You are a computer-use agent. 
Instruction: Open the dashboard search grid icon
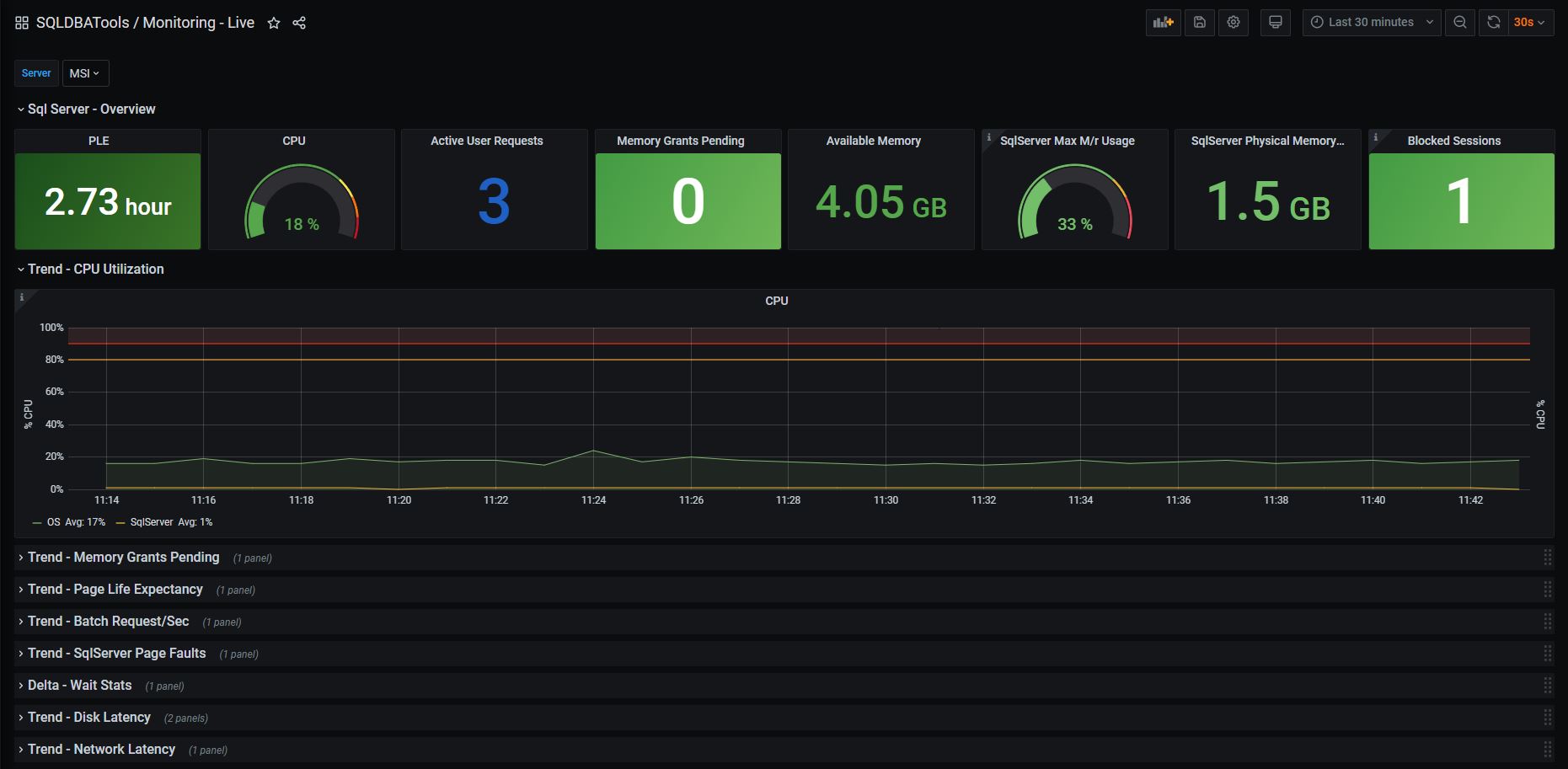click(x=22, y=23)
